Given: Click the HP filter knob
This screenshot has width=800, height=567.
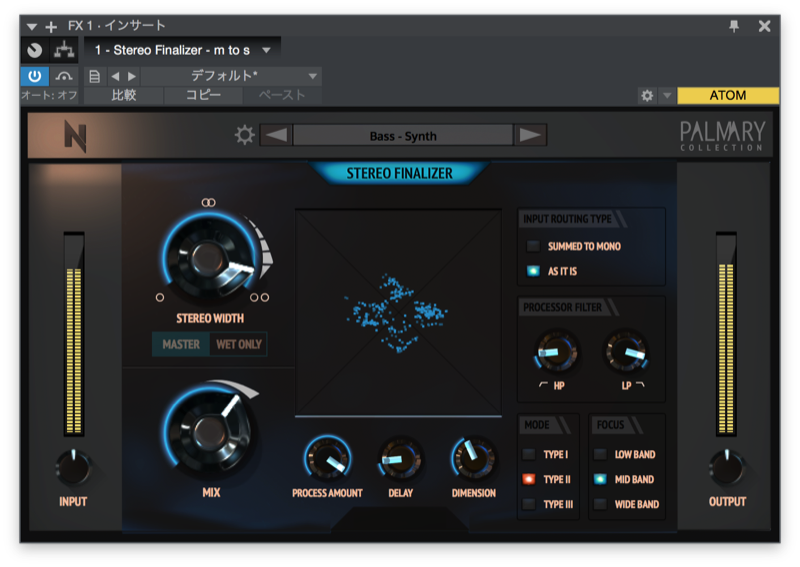Looking at the screenshot, I should pyautogui.click(x=556, y=352).
